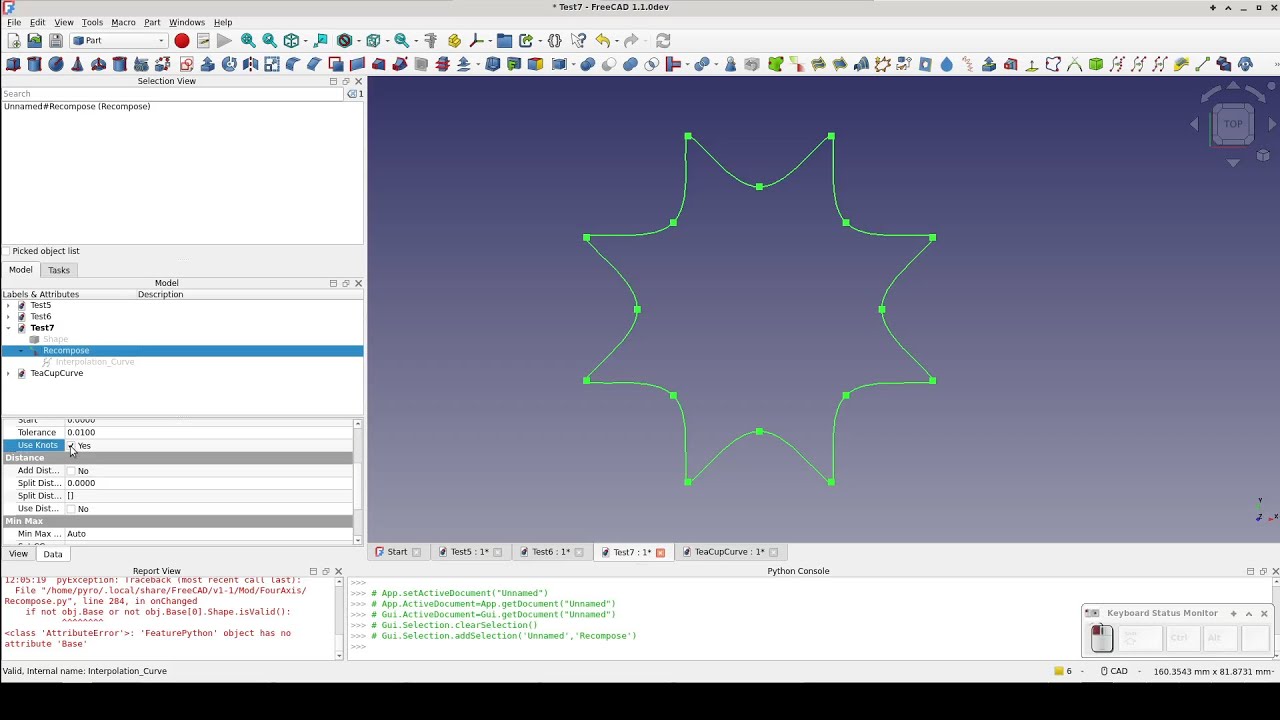Click the Mirror tool icon
1280x720 pixels.
click(x=251, y=65)
